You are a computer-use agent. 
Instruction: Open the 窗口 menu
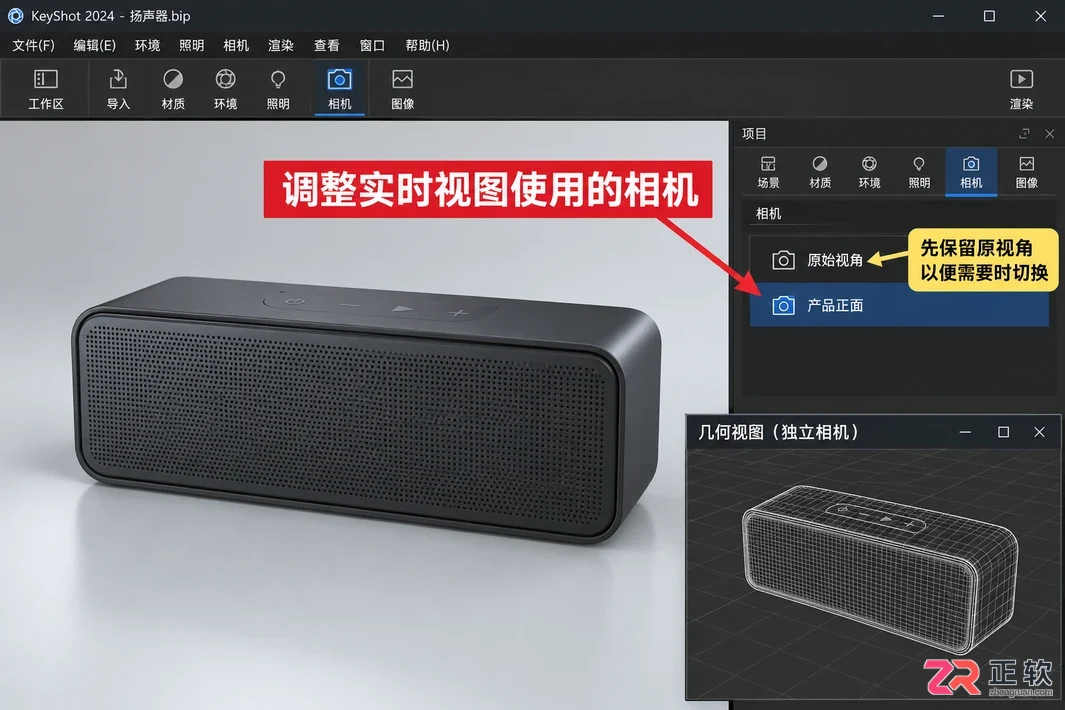pos(372,46)
